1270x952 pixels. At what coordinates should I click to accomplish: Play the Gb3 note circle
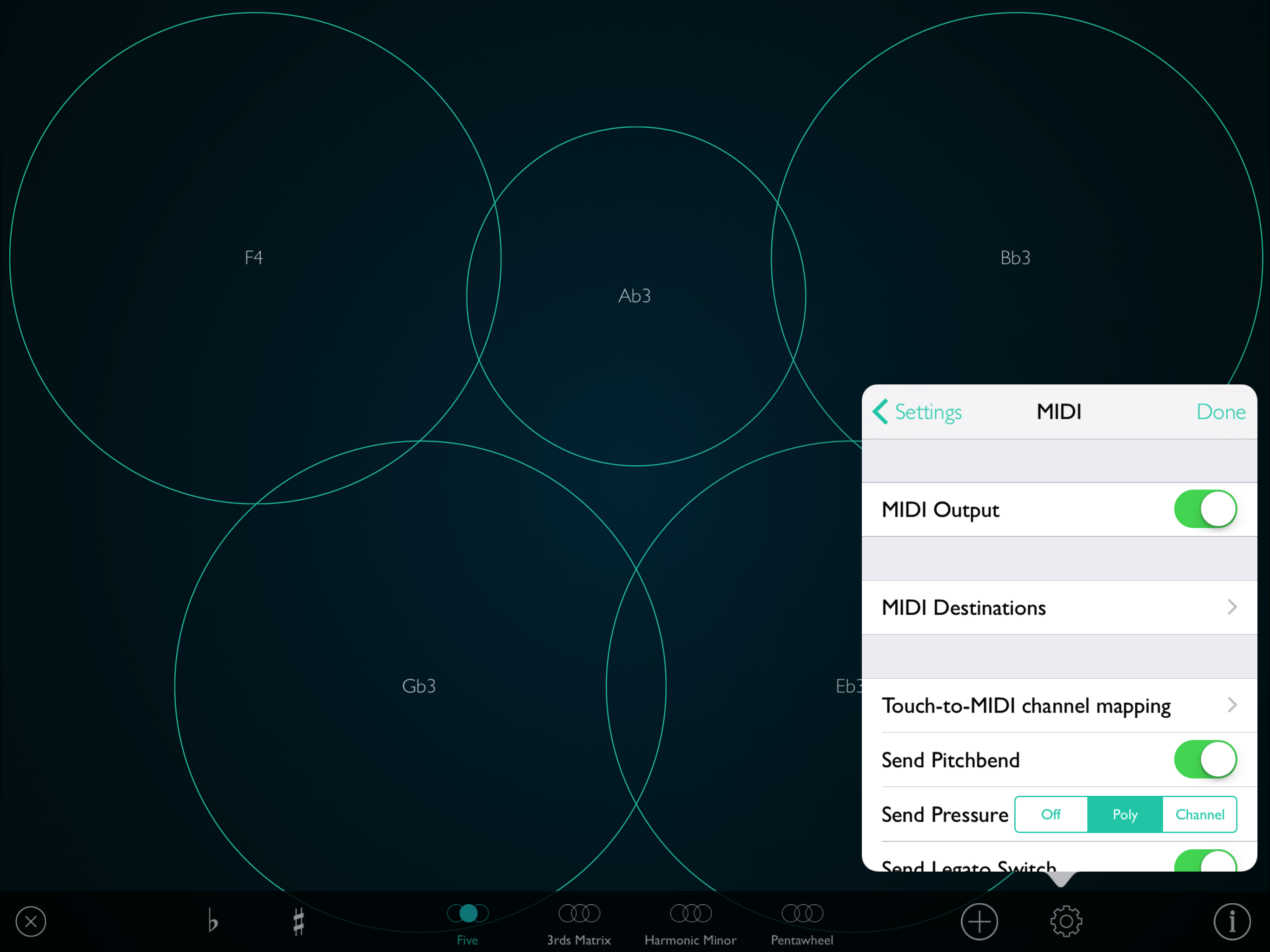coord(420,686)
